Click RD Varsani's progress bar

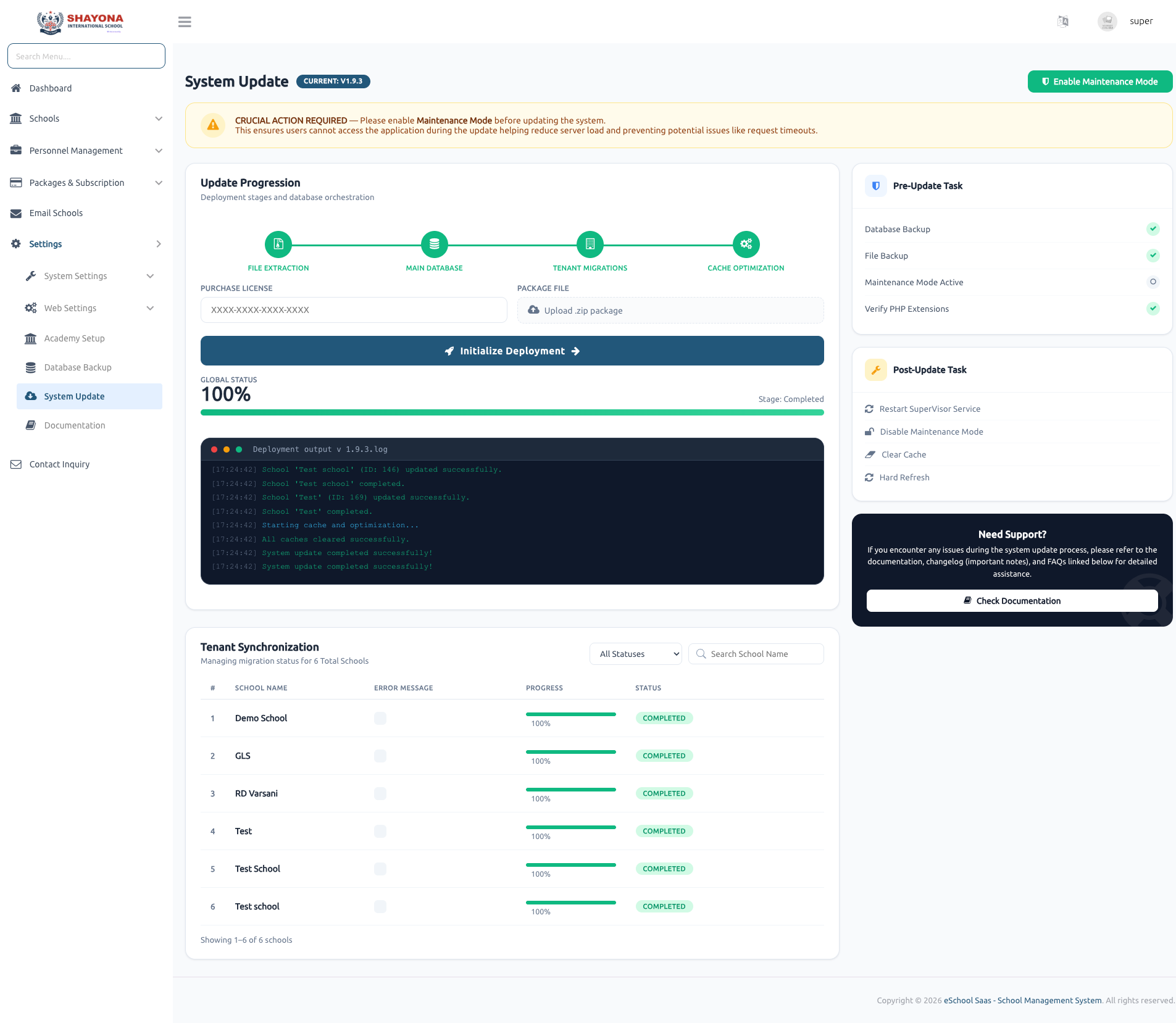click(570, 790)
